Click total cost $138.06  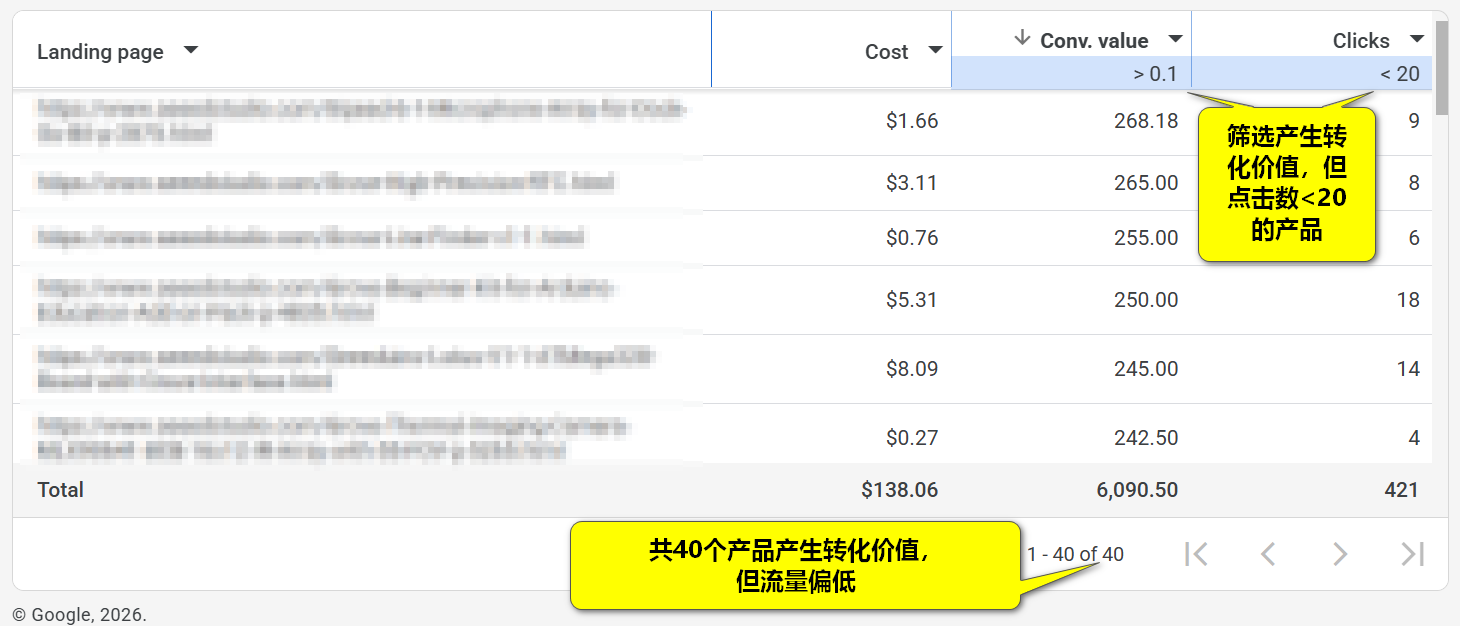[x=900, y=490]
